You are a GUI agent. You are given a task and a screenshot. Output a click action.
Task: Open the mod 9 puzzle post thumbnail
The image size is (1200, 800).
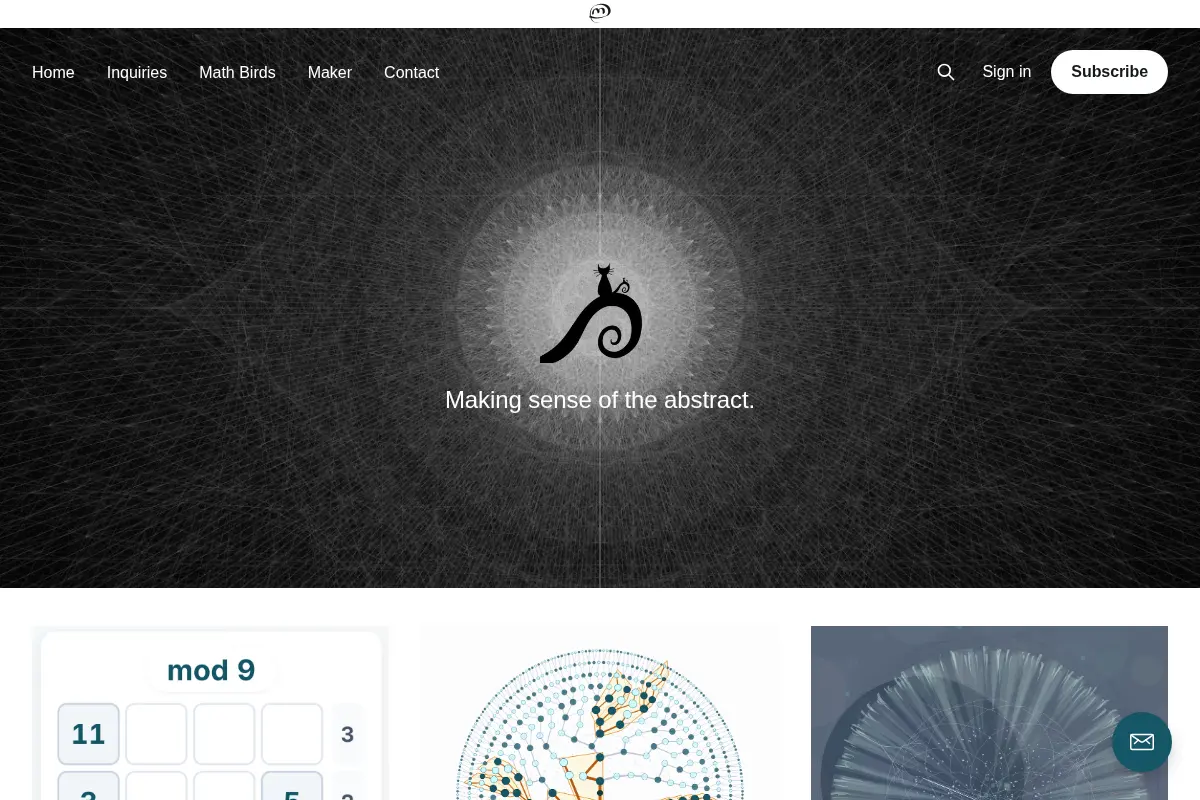click(x=210, y=713)
